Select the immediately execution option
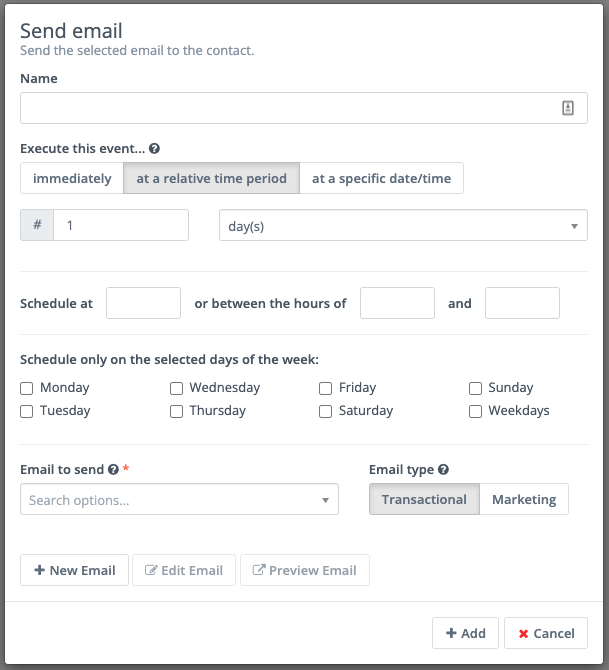The width and height of the screenshot is (609, 670). point(72,179)
